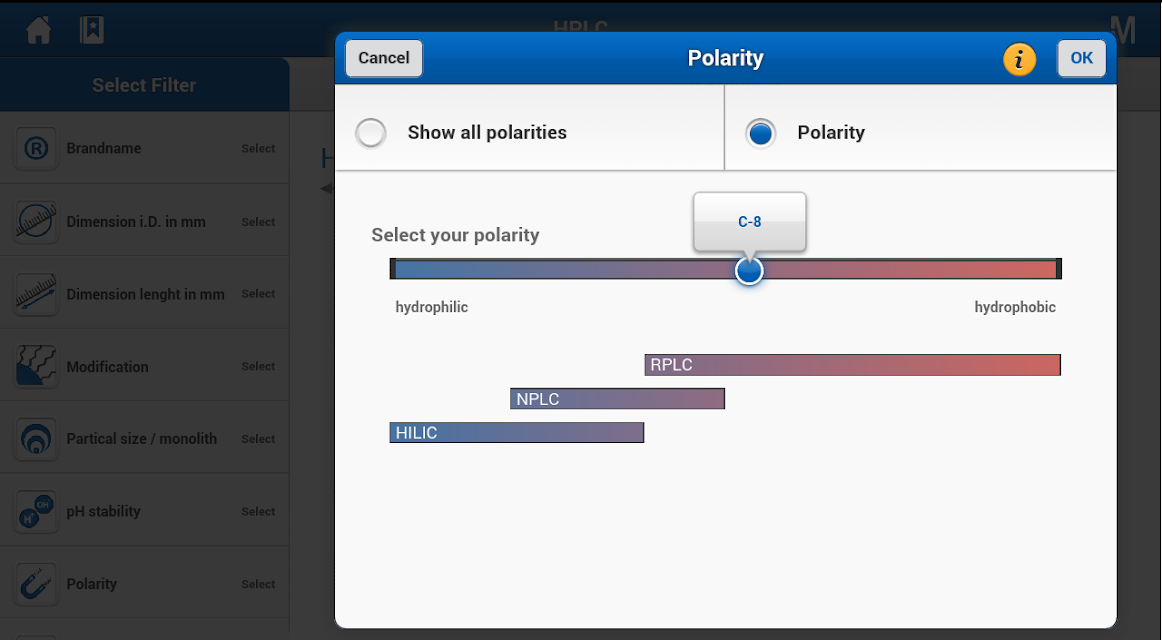Click the Modification filter icon
Viewport: 1162px width, 640px height.
tap(36, 367)
